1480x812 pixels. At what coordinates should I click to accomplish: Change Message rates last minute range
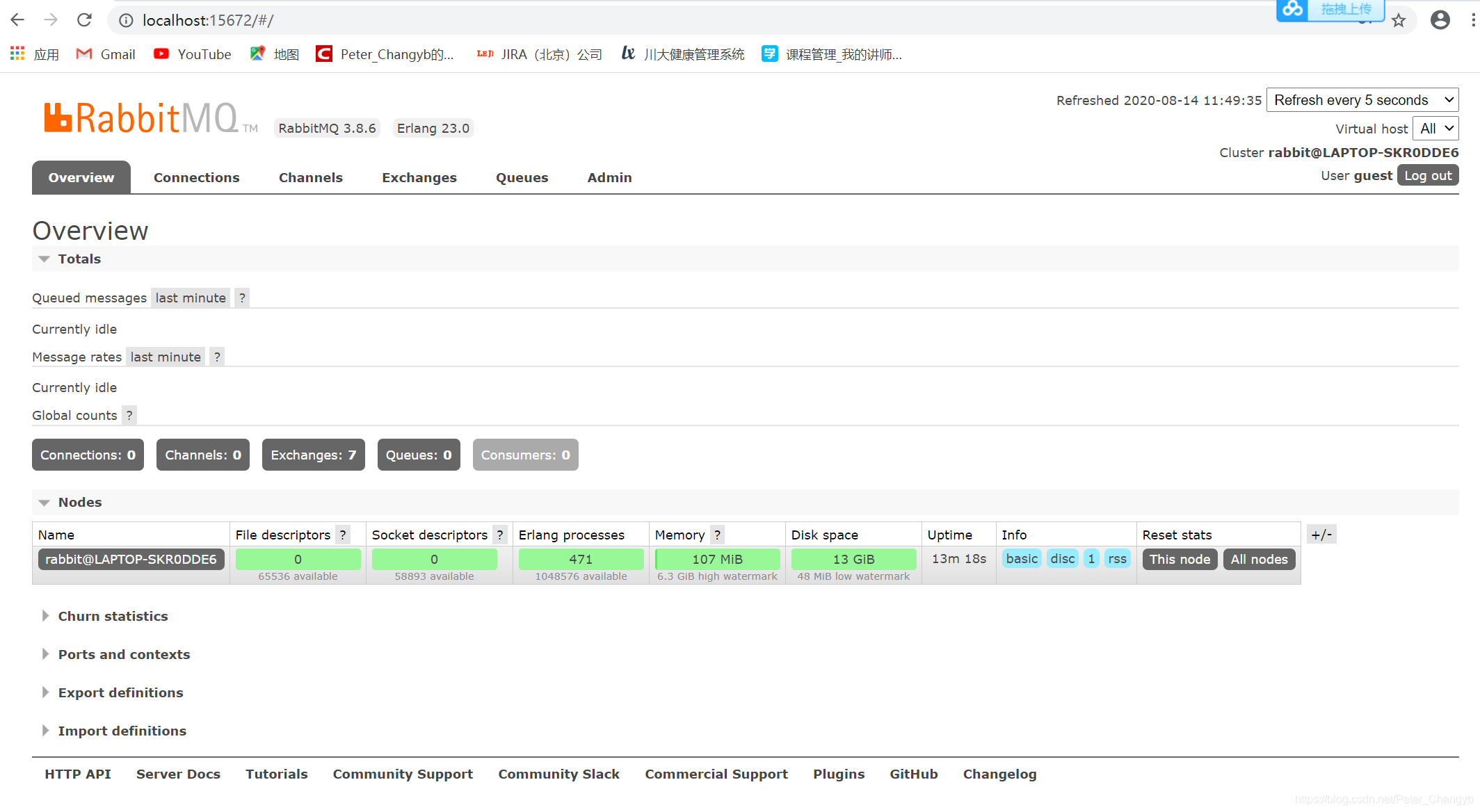166,357
